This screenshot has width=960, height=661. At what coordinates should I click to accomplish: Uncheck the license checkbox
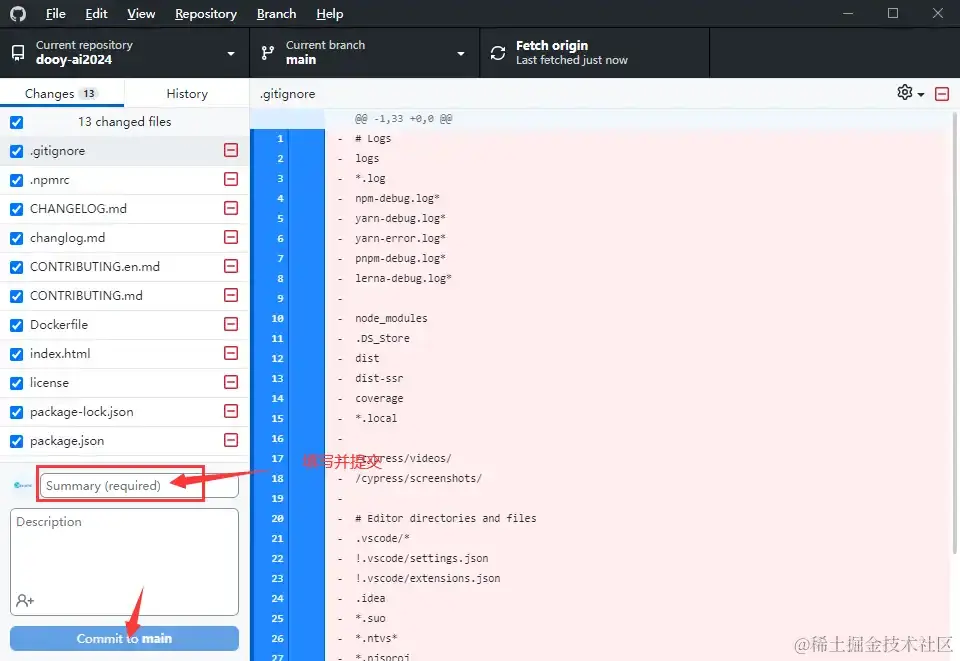pos(17,383)
